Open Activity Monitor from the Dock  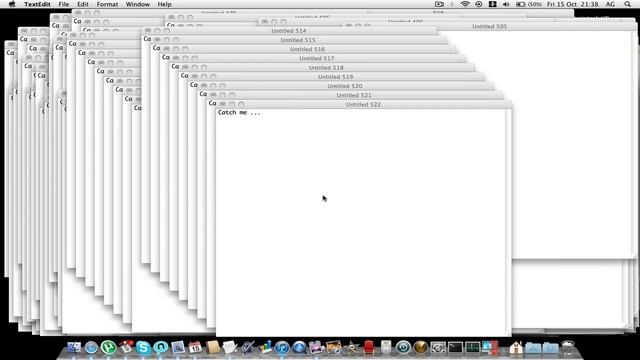472,347
